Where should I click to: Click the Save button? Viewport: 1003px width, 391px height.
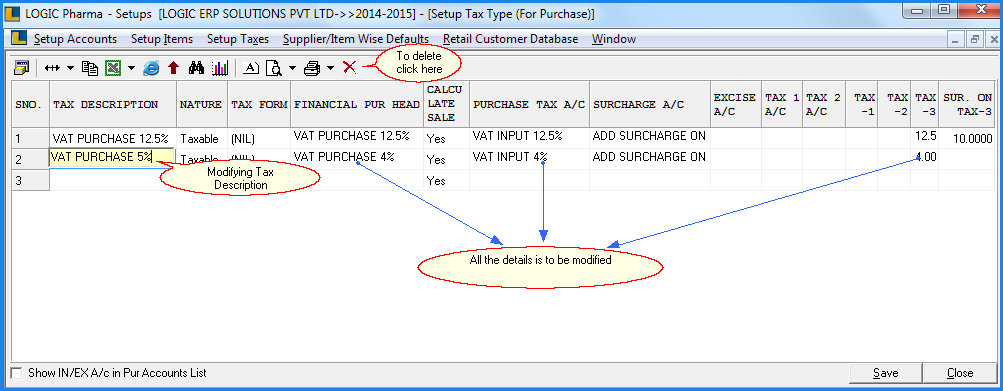[886, 373]
